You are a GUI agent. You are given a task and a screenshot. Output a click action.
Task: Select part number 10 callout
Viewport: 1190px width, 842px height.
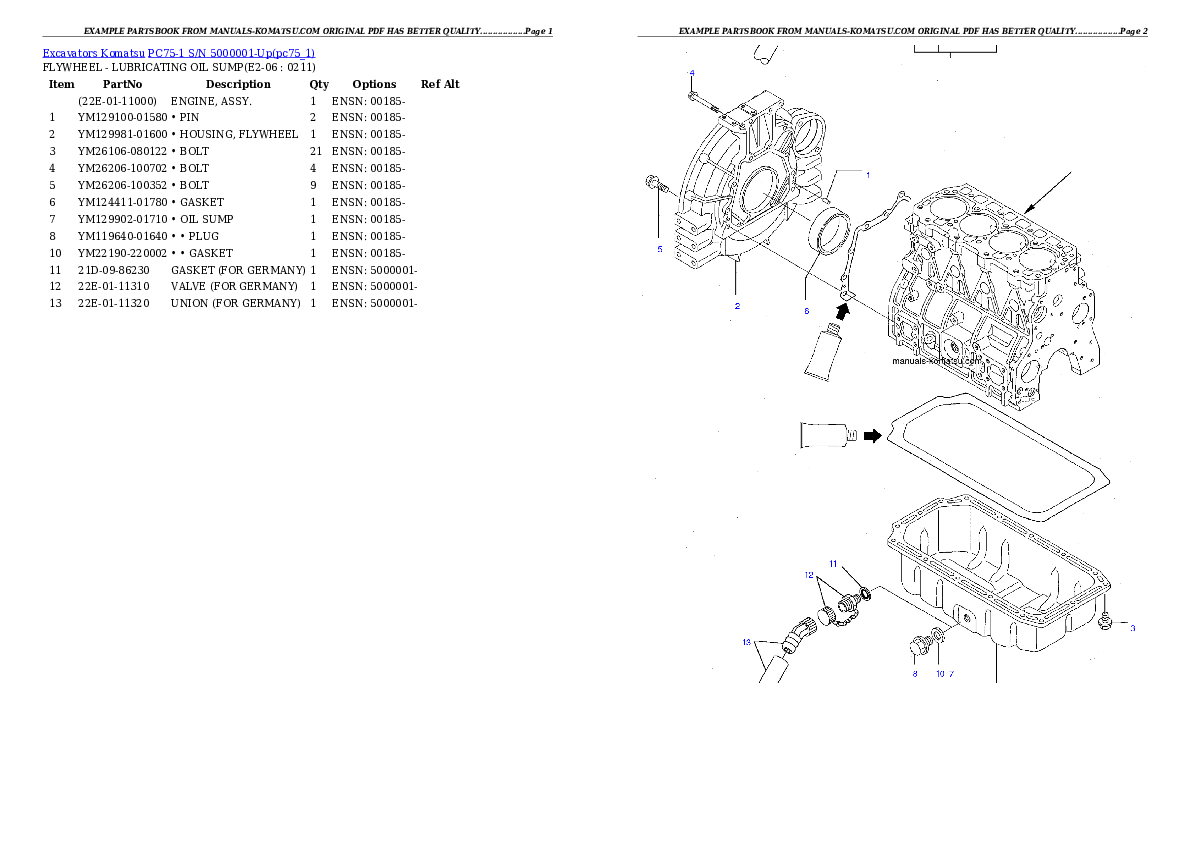(940, 674)
